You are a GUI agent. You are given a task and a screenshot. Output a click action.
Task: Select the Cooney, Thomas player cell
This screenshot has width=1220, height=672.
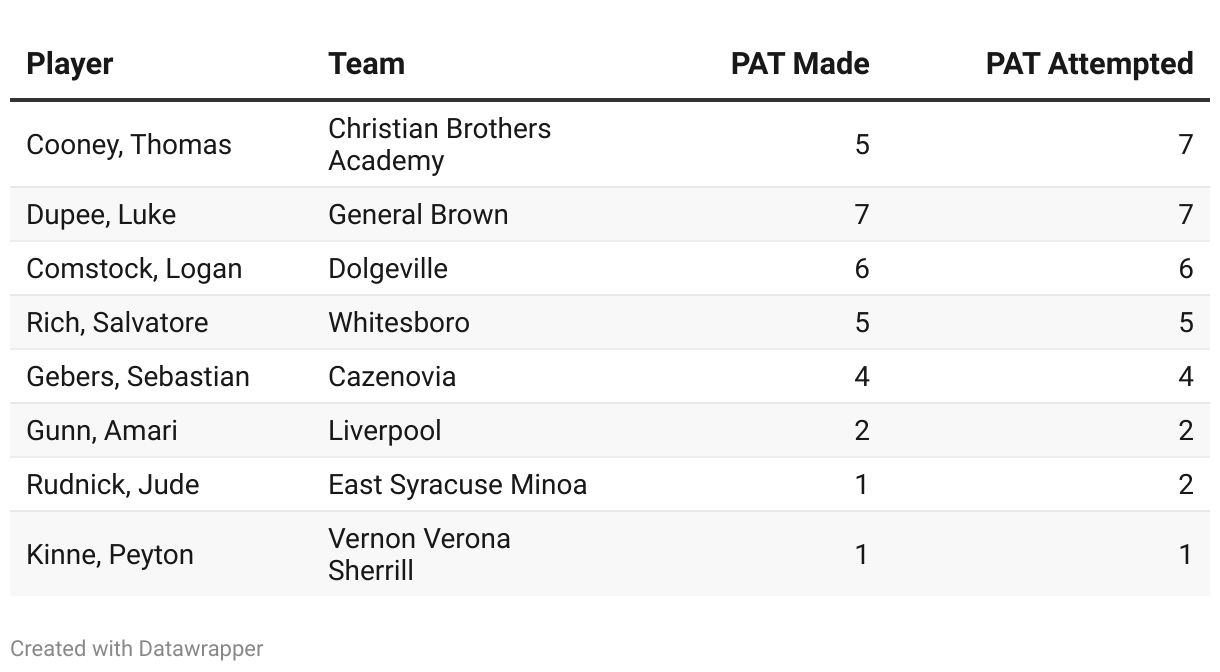pos(129,145)
